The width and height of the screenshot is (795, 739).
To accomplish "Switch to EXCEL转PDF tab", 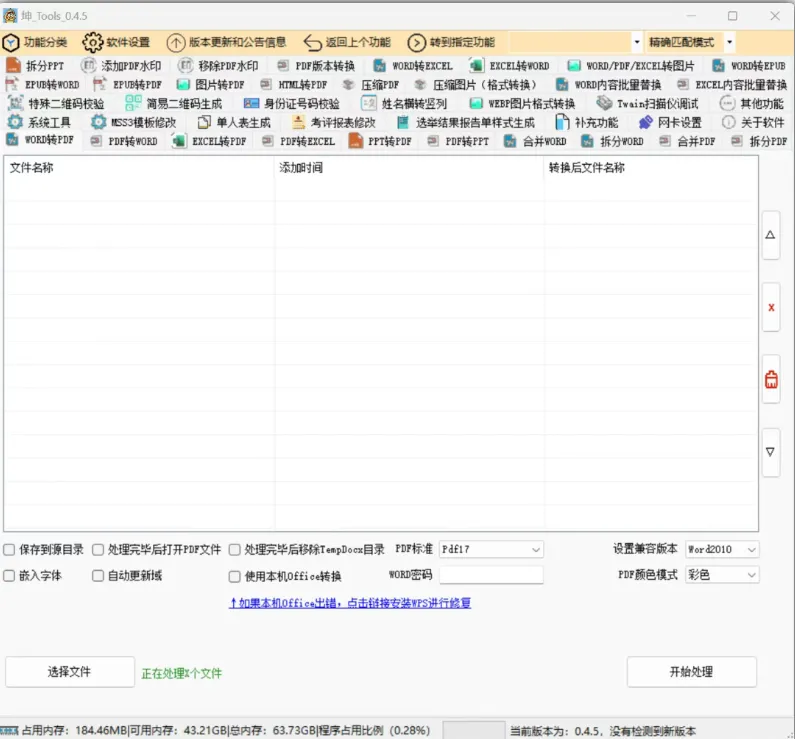I will coord(209,141).
